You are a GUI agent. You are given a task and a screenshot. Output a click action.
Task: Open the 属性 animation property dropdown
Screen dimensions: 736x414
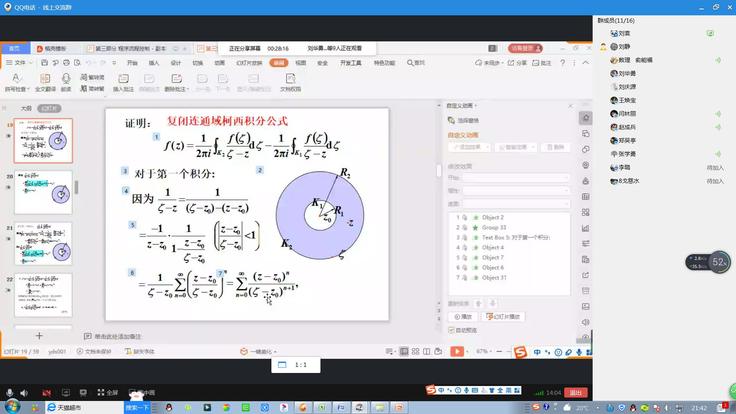[x=514, y=190]
